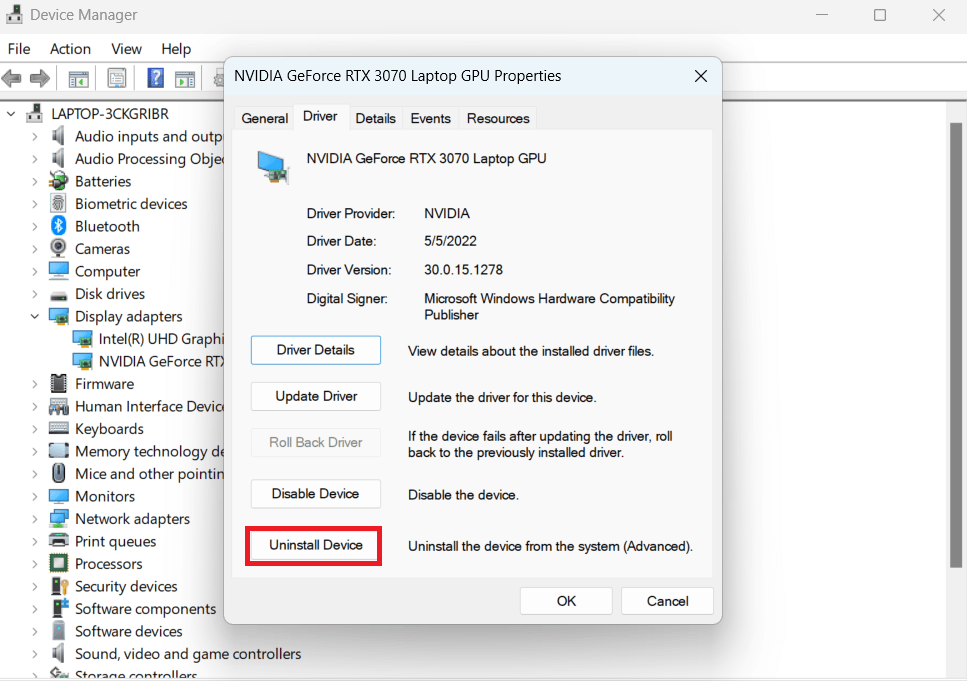Click the Update Driver button
967x681 pixels.
(316, 396)
